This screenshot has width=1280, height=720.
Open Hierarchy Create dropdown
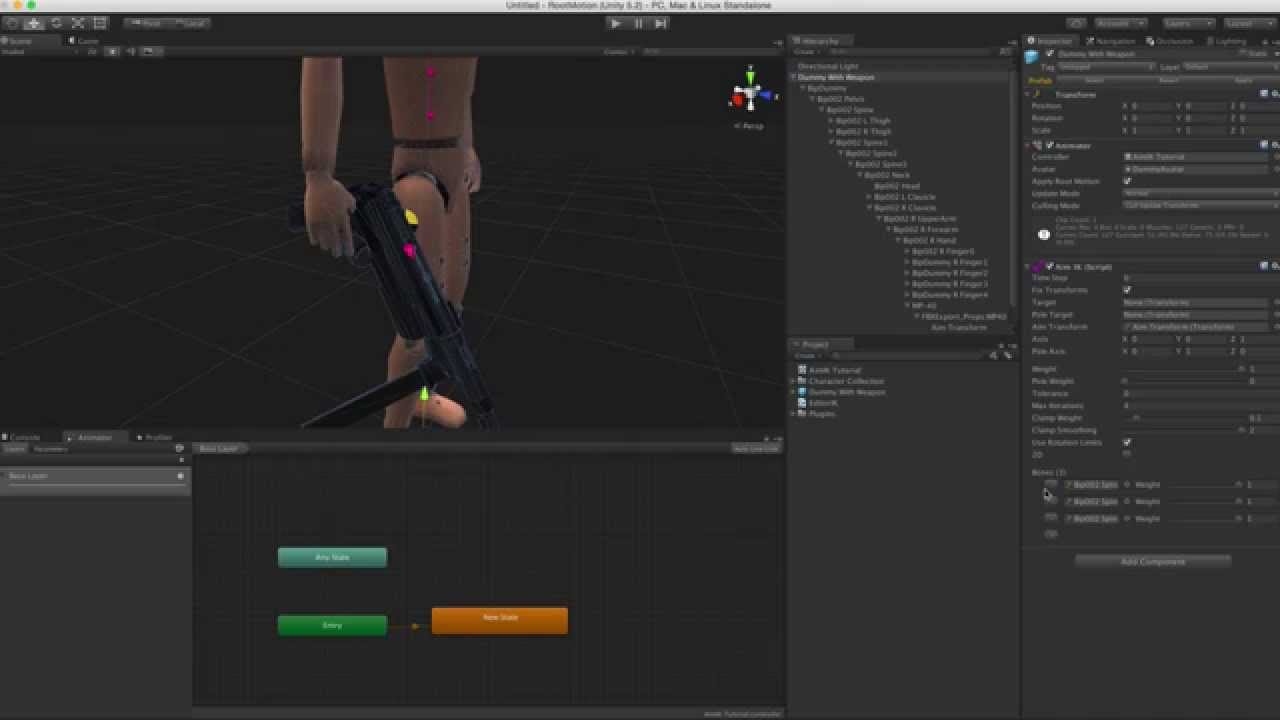(x=806, y=51)
